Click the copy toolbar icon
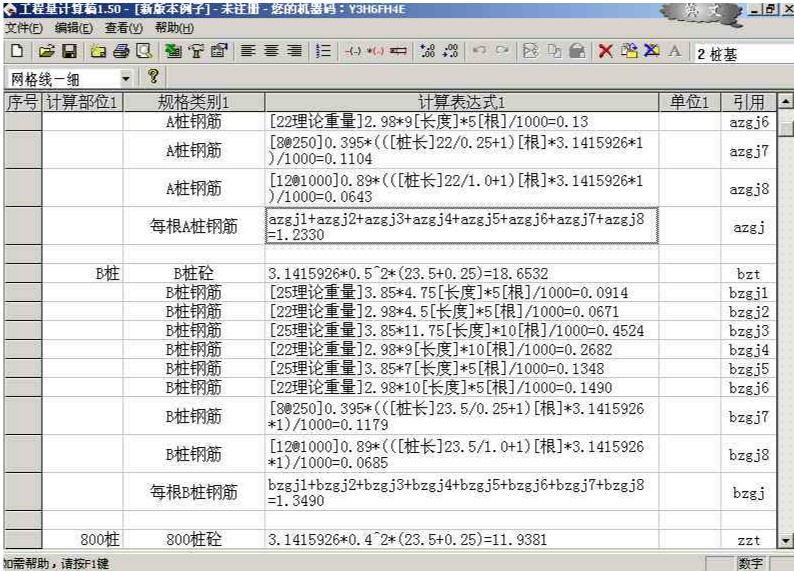This screenshot has height=571, width=794. click(x=554, y=51)
